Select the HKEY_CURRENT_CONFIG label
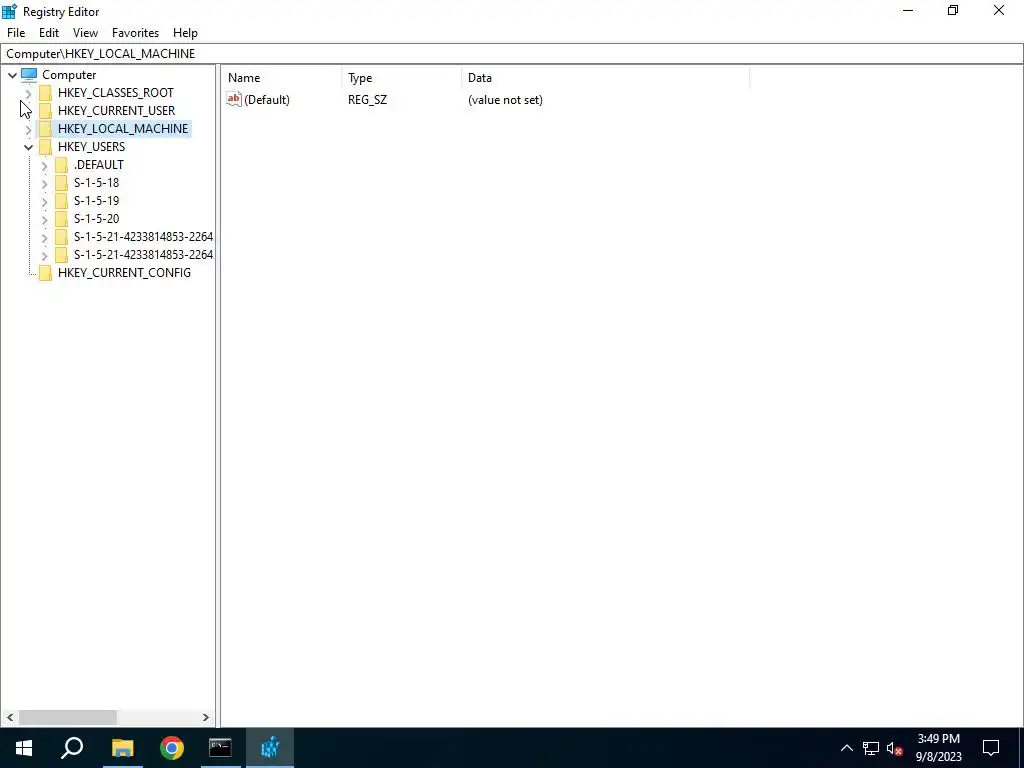This screenshot has height=768, width=1024. (124, 273)
